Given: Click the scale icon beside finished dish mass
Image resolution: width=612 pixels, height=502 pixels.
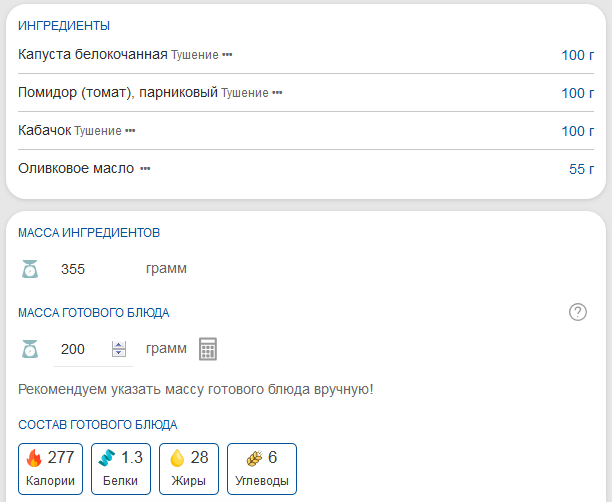Looking at the screenshot, I should 30,349.
